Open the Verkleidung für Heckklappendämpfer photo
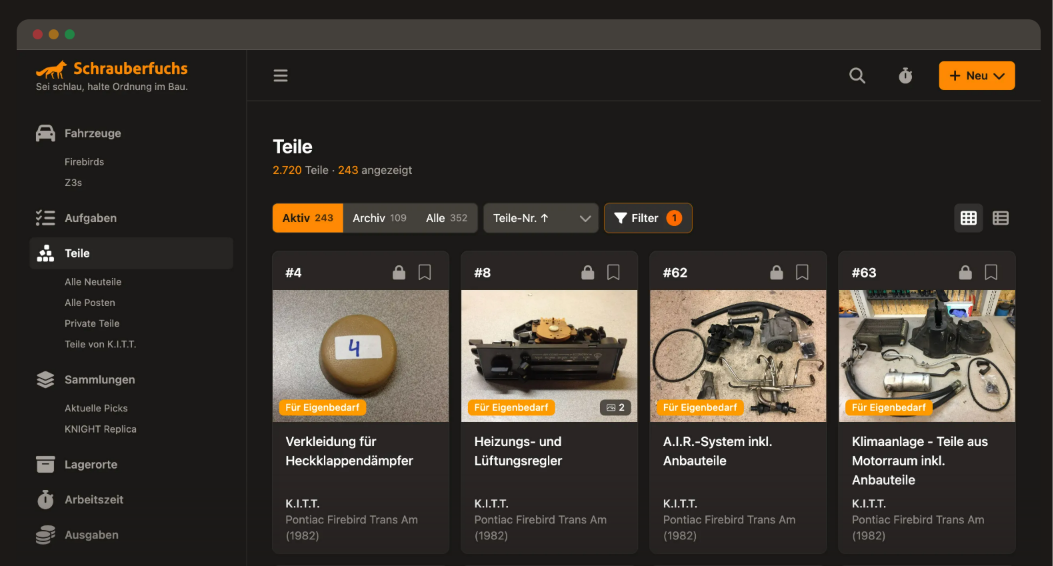The image size is (1053, 566). [x=361, y=356]
